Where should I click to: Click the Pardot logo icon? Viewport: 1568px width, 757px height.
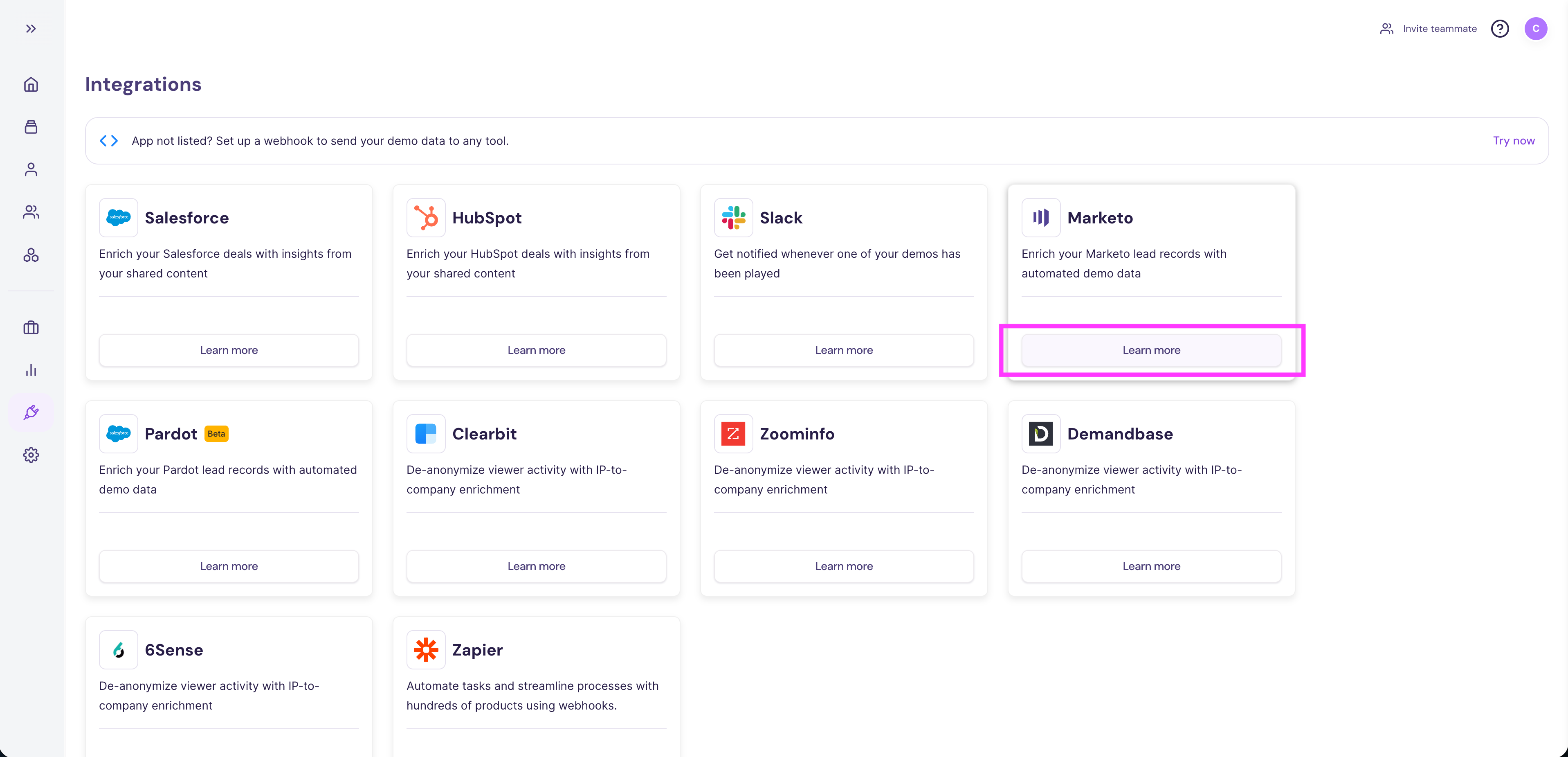(x=119, y=434)
